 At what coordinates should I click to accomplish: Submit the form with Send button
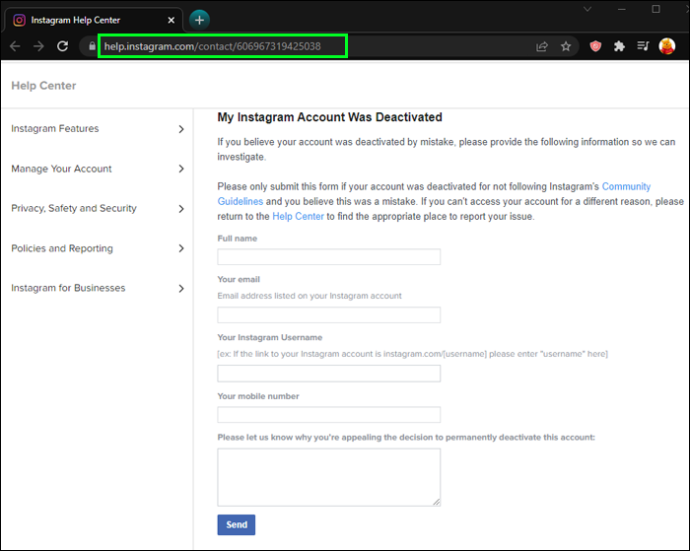[x=236, y=525]
